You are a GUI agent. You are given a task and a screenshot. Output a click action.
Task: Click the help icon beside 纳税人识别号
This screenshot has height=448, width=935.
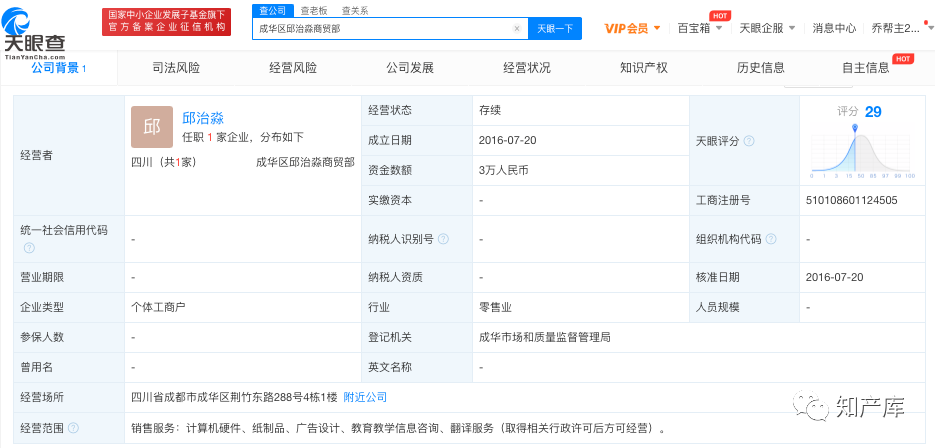point(443,240)
